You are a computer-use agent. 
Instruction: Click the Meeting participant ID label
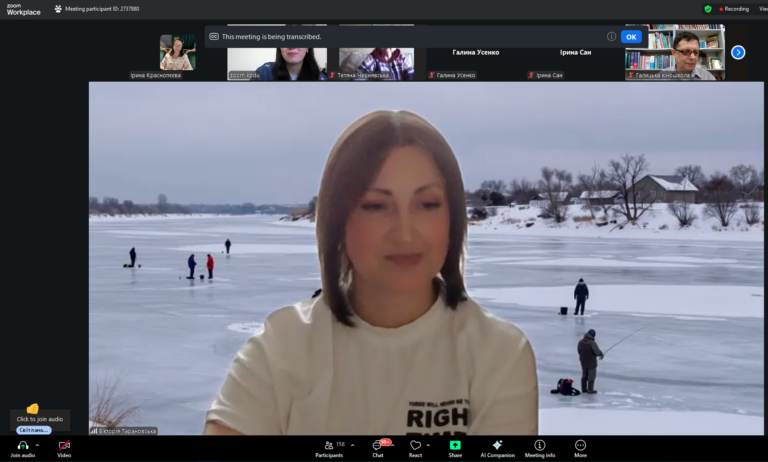102,9
